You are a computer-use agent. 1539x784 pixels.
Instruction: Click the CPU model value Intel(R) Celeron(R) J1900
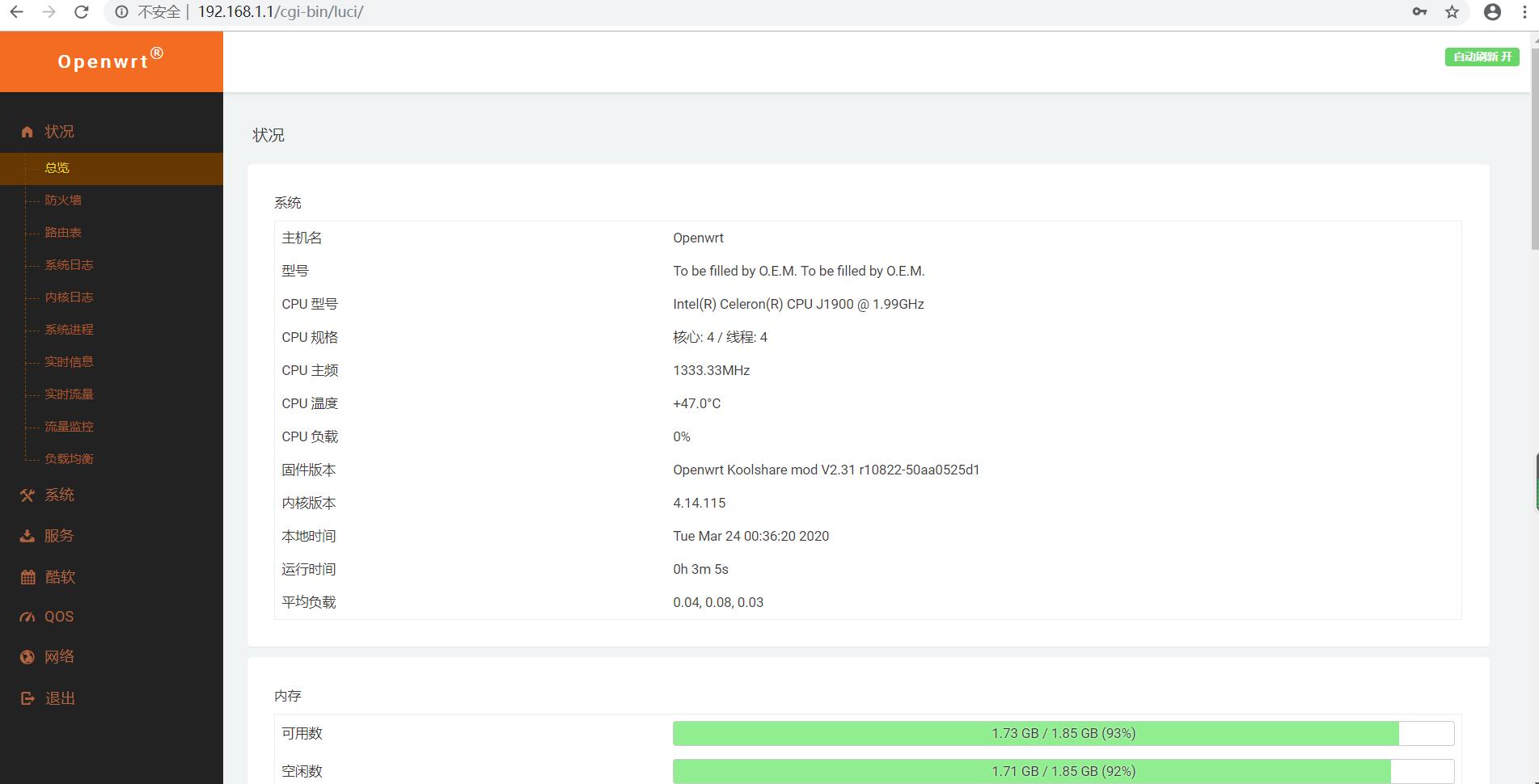pos(798,304)
